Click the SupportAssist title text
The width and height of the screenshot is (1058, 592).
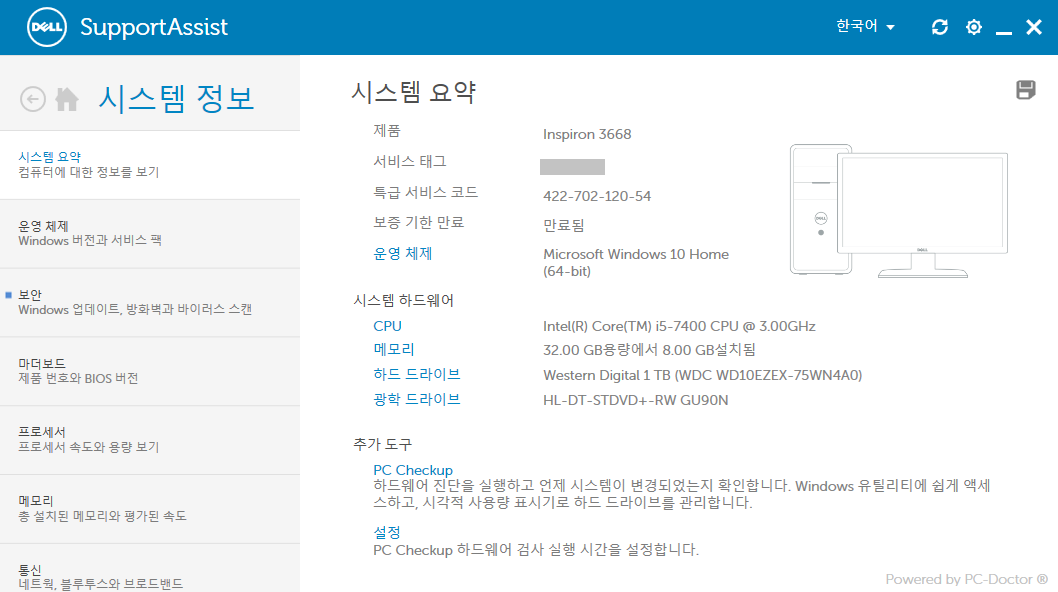point(154,27)
